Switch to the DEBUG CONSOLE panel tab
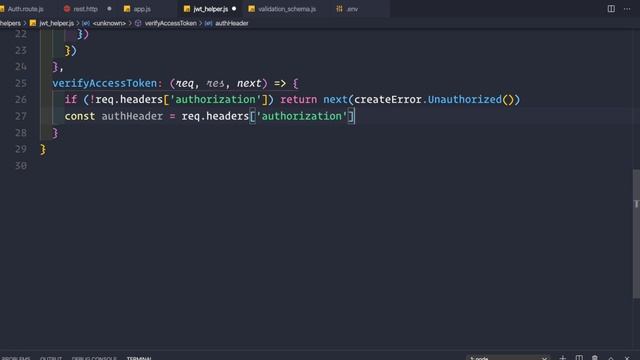Image resolution: width=640 pixels, height=360 pixels. point(94,358)
